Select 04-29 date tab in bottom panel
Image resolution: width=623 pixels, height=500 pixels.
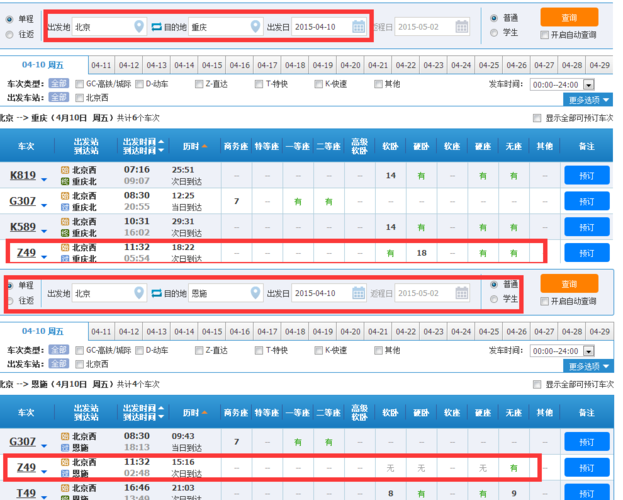pos(599,331)
